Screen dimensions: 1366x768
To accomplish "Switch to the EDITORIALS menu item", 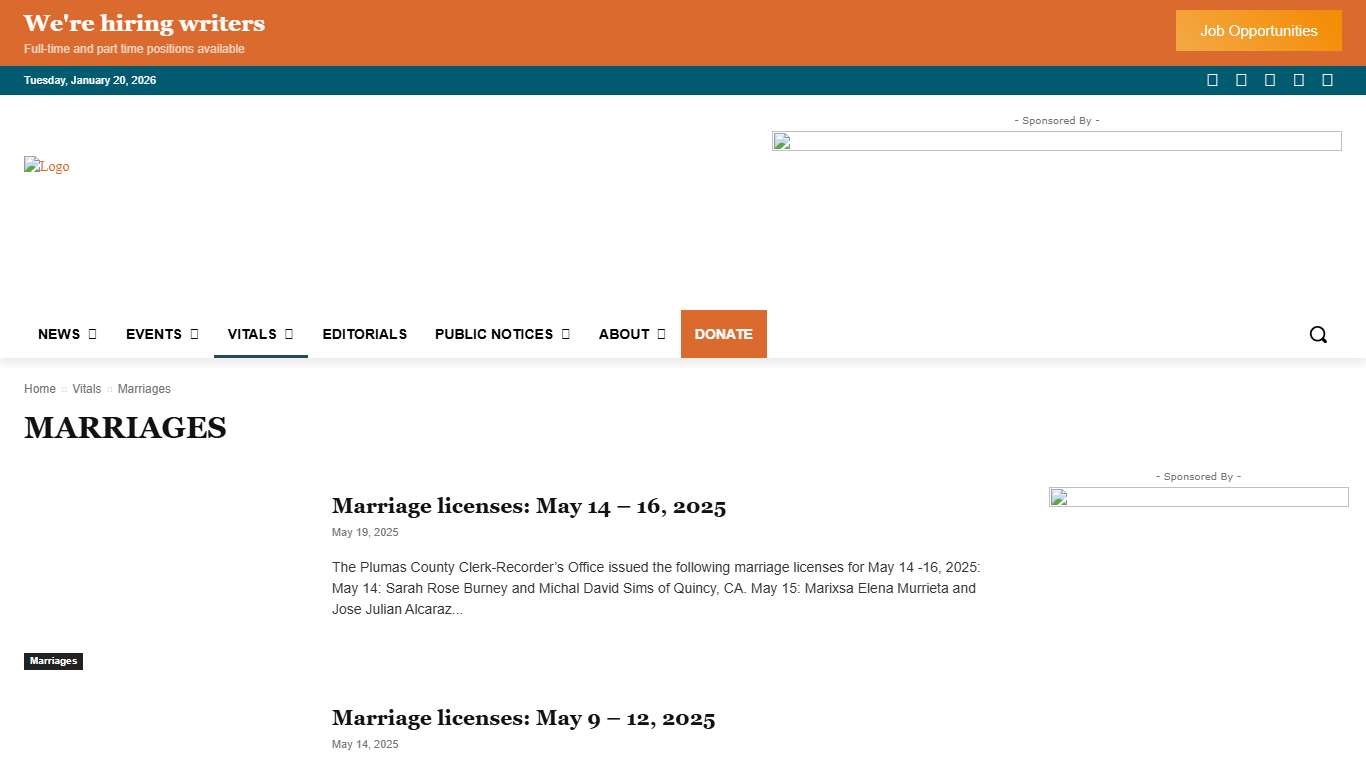I will point(364,334).
